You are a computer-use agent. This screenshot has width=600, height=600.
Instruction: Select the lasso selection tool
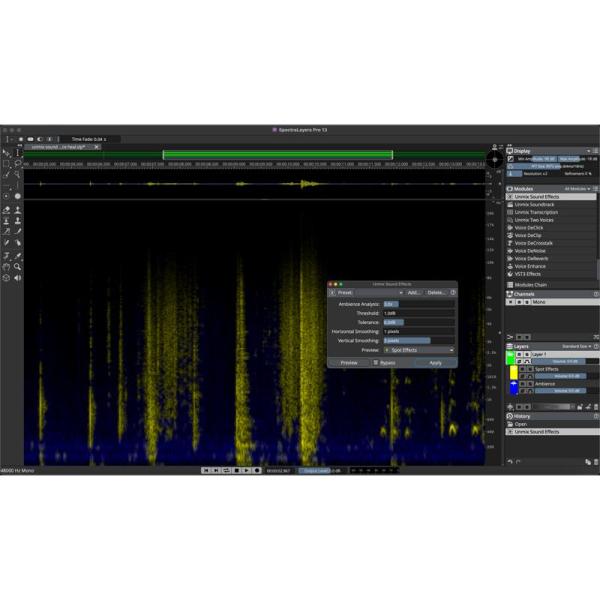pyautogui.click(x=18, y=164)
